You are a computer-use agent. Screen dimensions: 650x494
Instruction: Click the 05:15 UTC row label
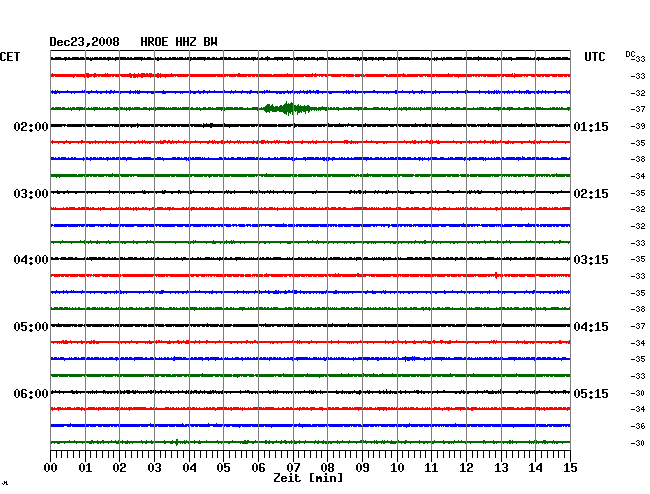coord(591,393)
